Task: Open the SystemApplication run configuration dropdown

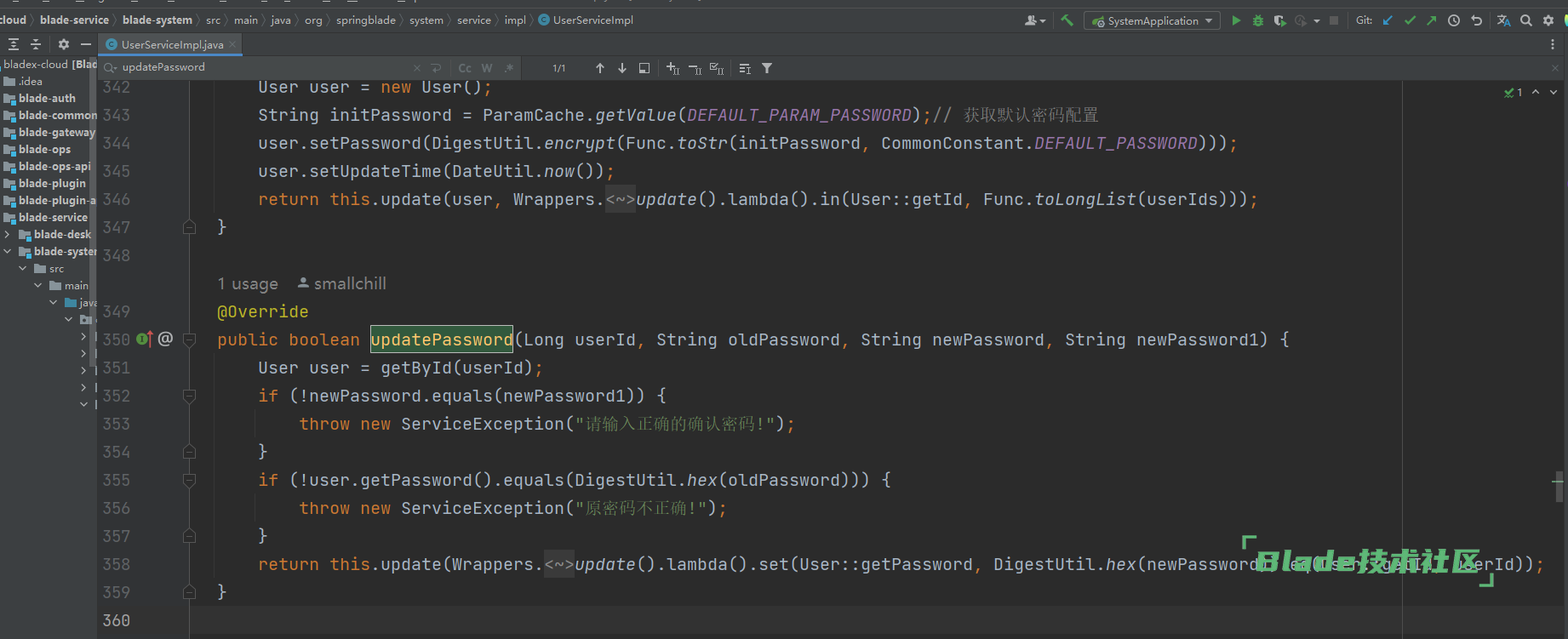Action: pyautogui.click(x=1152, y=20)
